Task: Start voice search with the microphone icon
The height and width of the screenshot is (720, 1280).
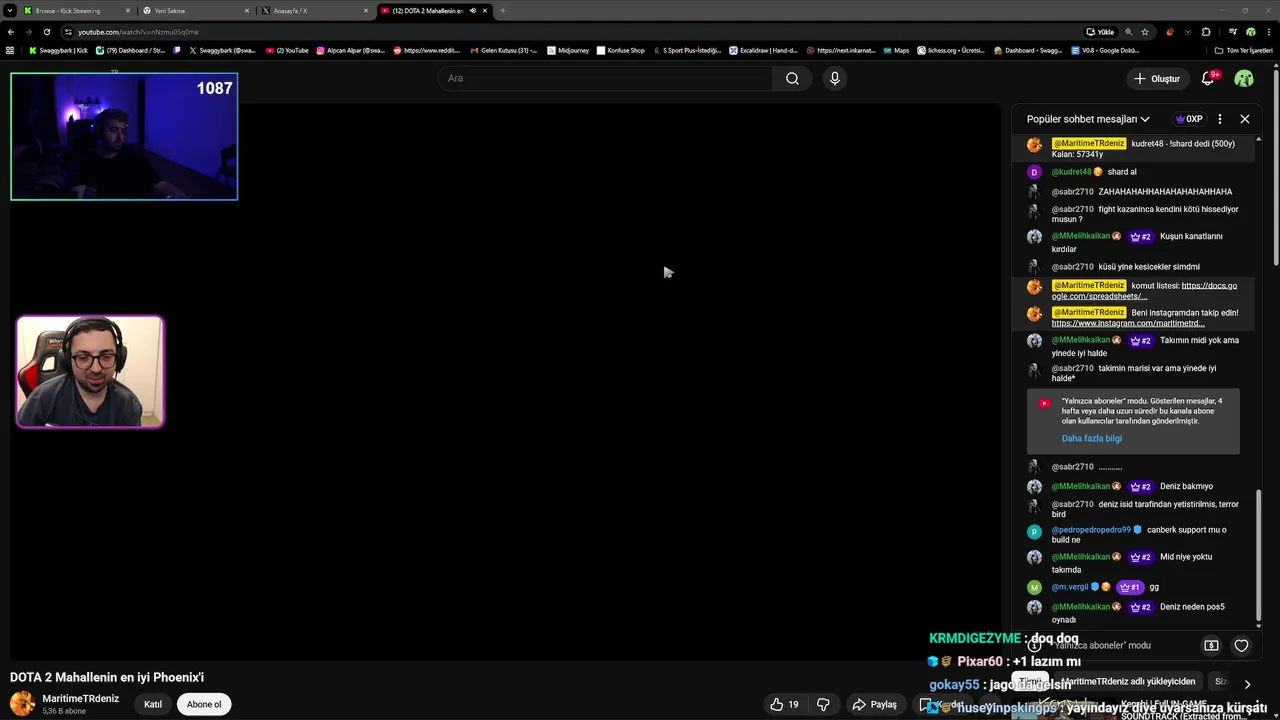Action: pos(835,78)
